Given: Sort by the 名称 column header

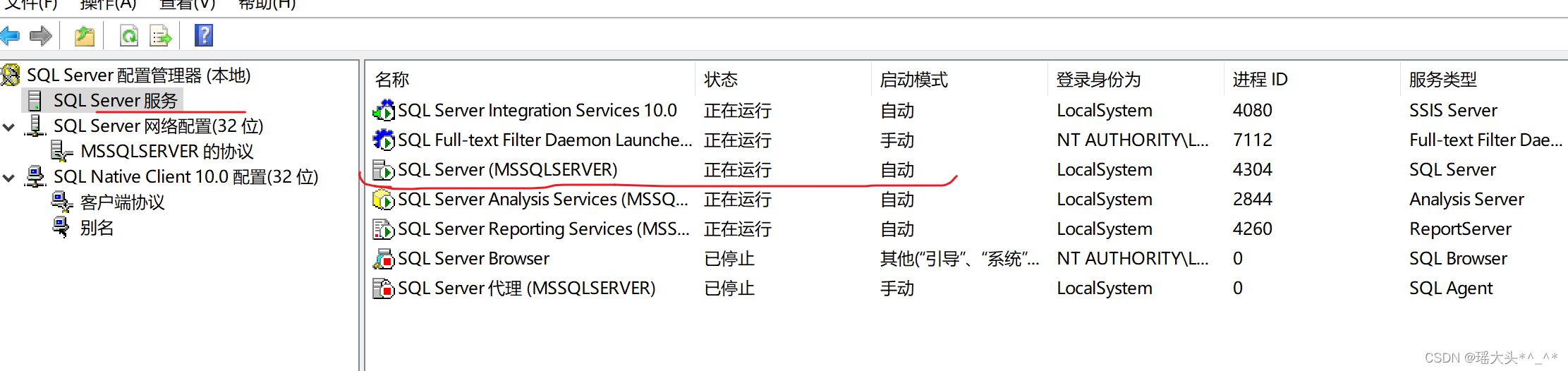Looking at the screenshot, I should (x=392, y=79).
